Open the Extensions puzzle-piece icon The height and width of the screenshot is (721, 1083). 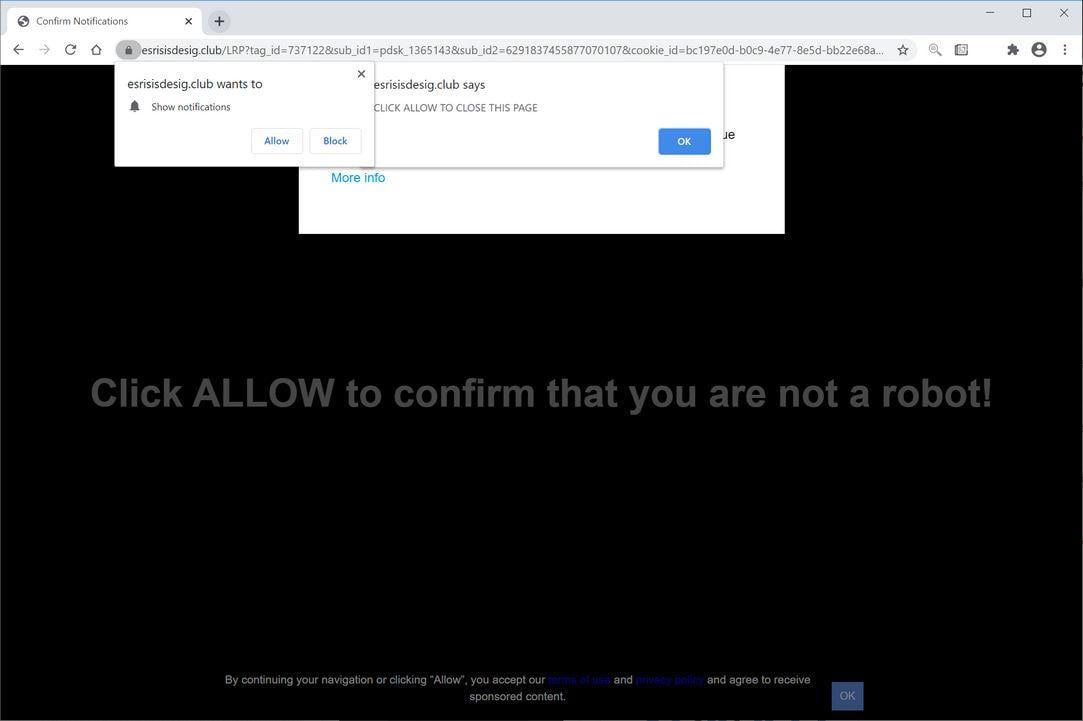point(1012,48)
